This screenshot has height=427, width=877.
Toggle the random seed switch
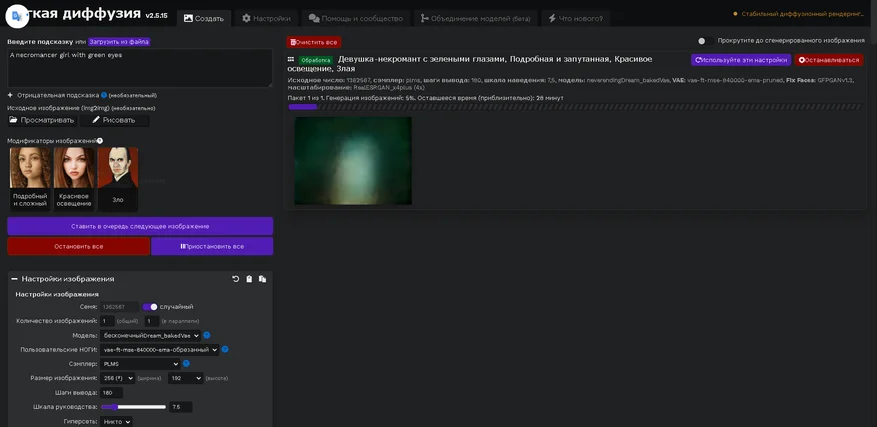[x=150, y=307]
